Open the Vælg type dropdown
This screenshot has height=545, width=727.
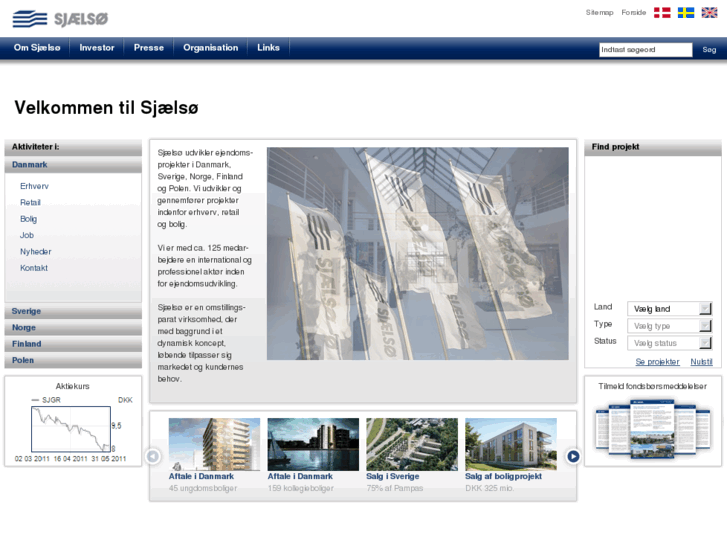[x=670, y=326]
